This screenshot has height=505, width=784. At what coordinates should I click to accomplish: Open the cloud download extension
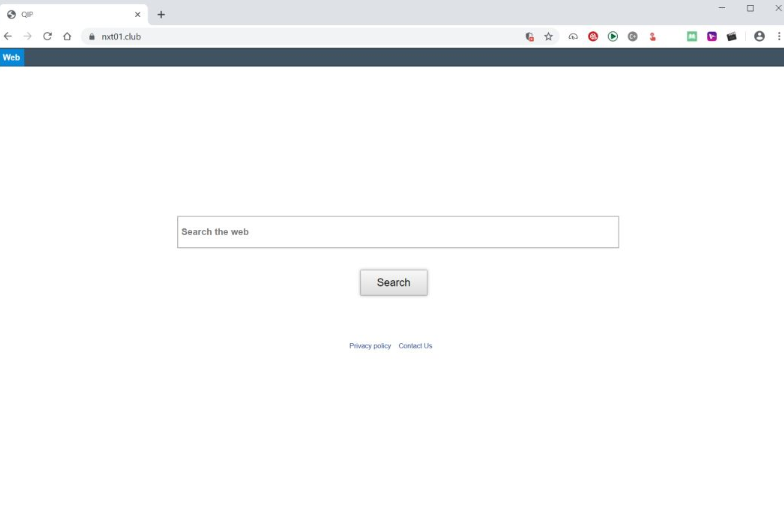tap(573, 36)
